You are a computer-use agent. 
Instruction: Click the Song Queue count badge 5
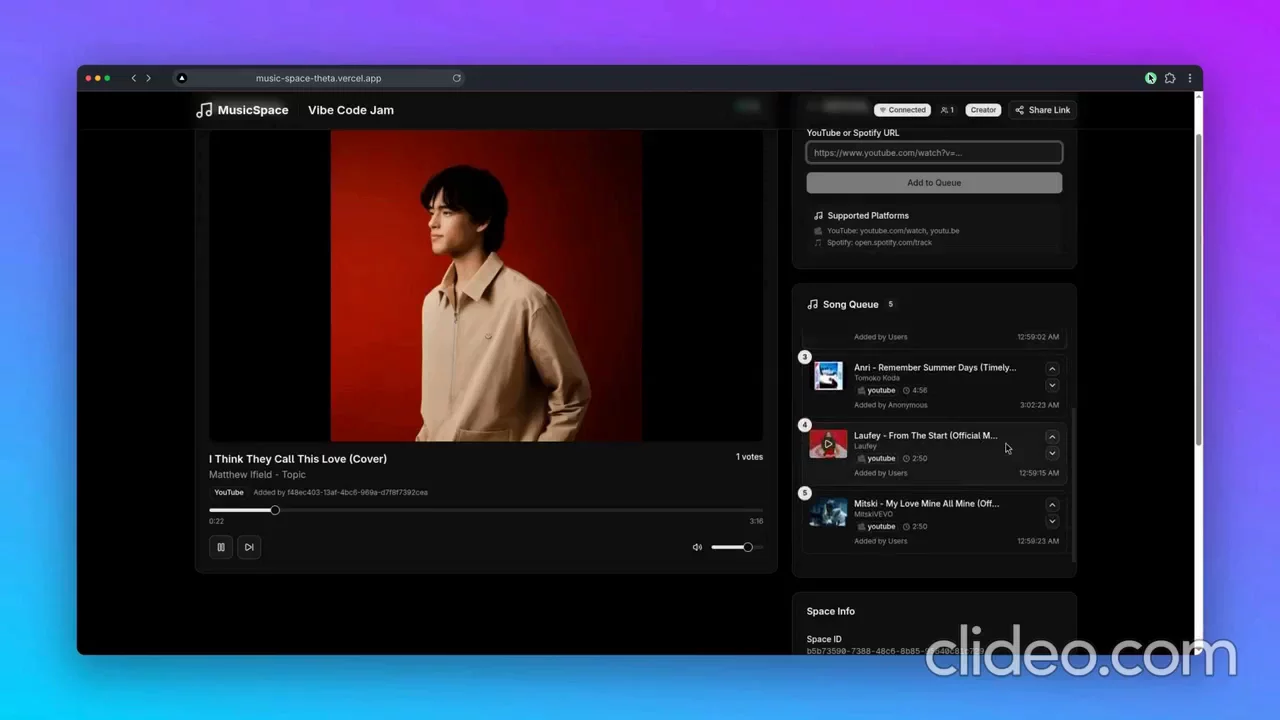pos(890,304)
